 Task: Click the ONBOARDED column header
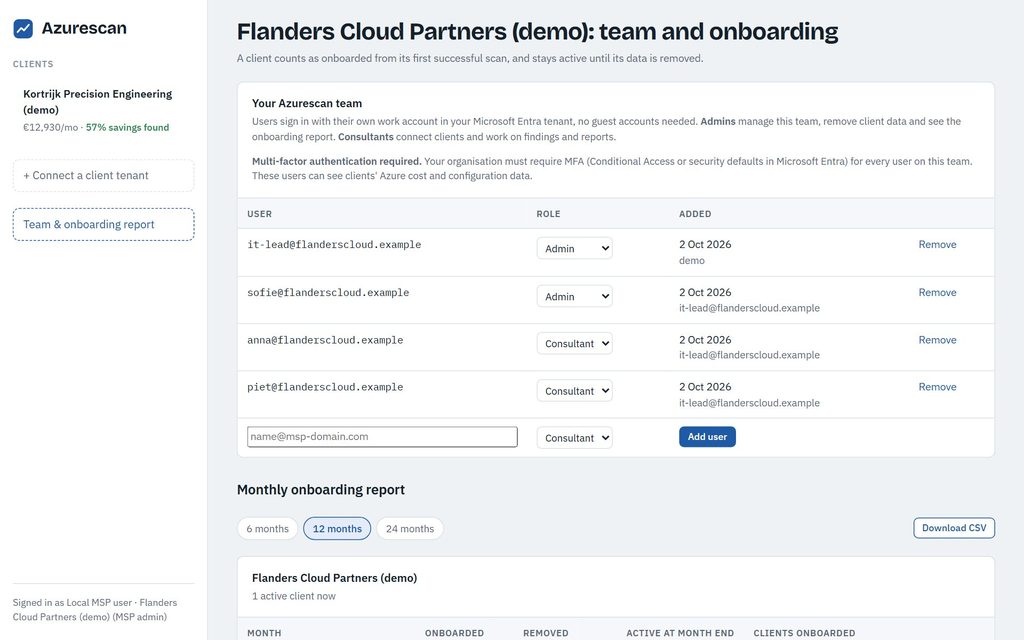[455, 633]
